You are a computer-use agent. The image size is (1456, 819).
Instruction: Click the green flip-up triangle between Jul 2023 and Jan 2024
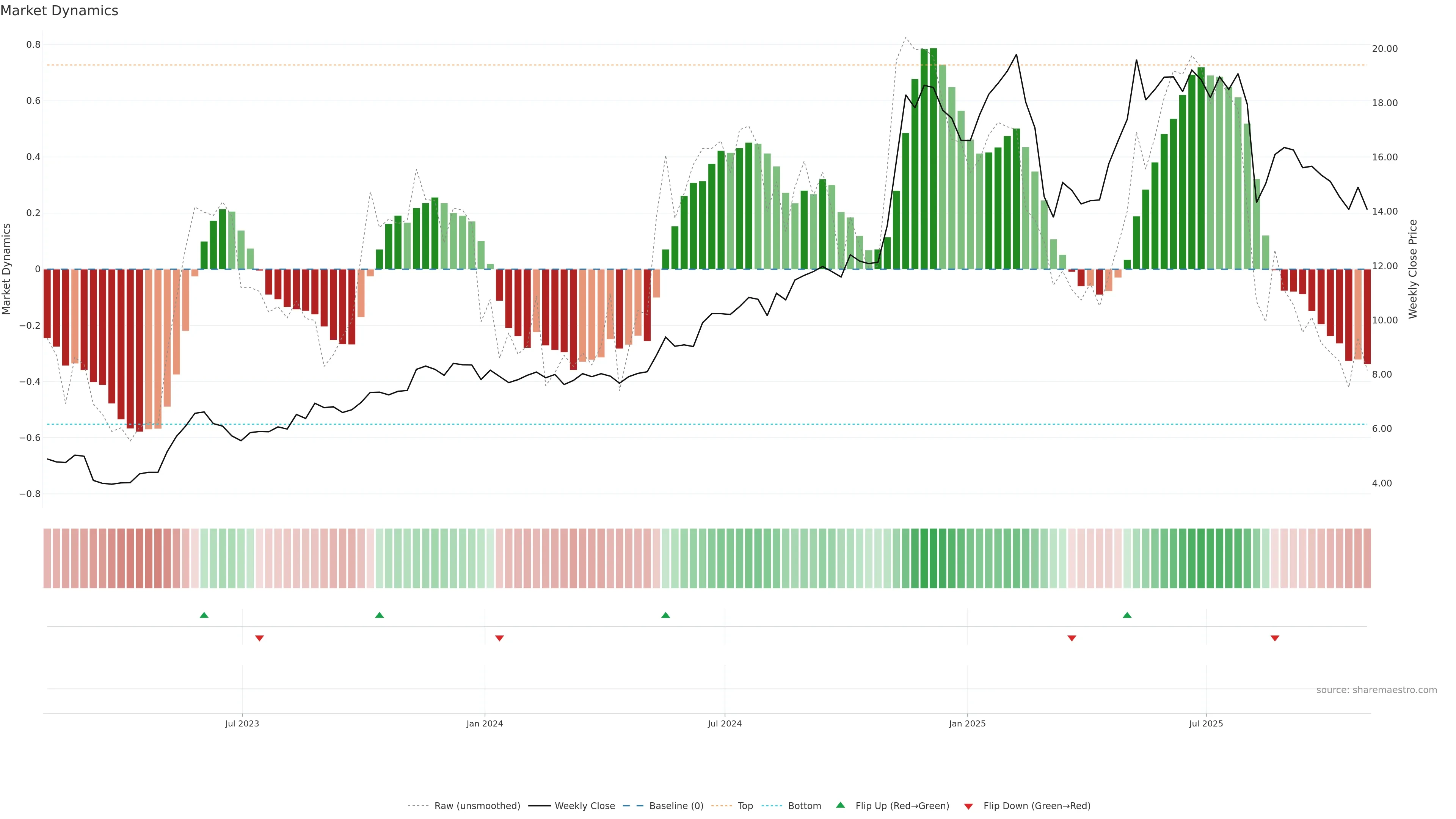point(379,615)
